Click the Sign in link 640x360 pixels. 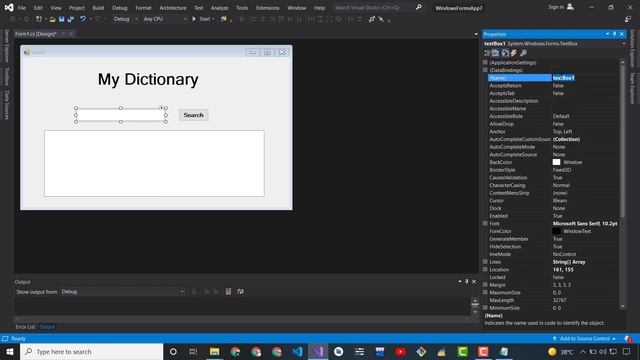pos(556,7)
